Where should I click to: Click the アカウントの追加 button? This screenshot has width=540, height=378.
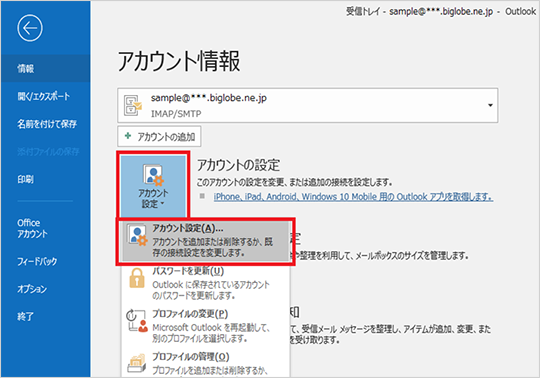coord(159,136)
